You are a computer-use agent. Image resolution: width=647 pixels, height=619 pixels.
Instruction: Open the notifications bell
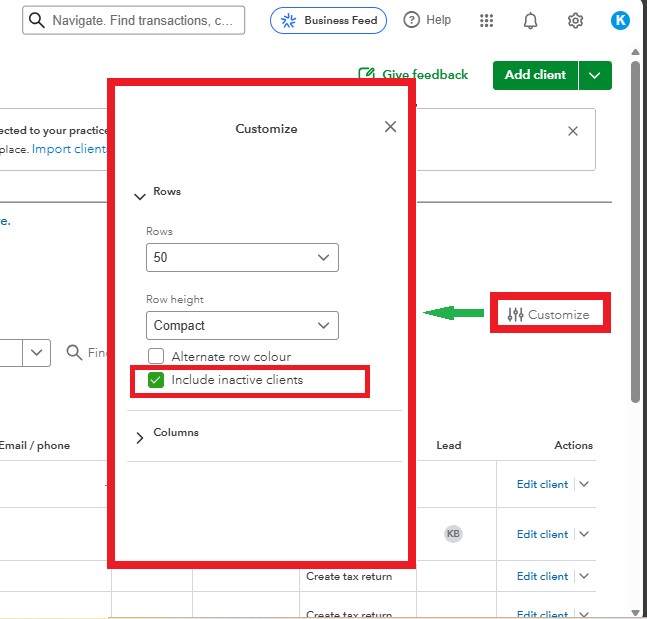click(531, 21)
